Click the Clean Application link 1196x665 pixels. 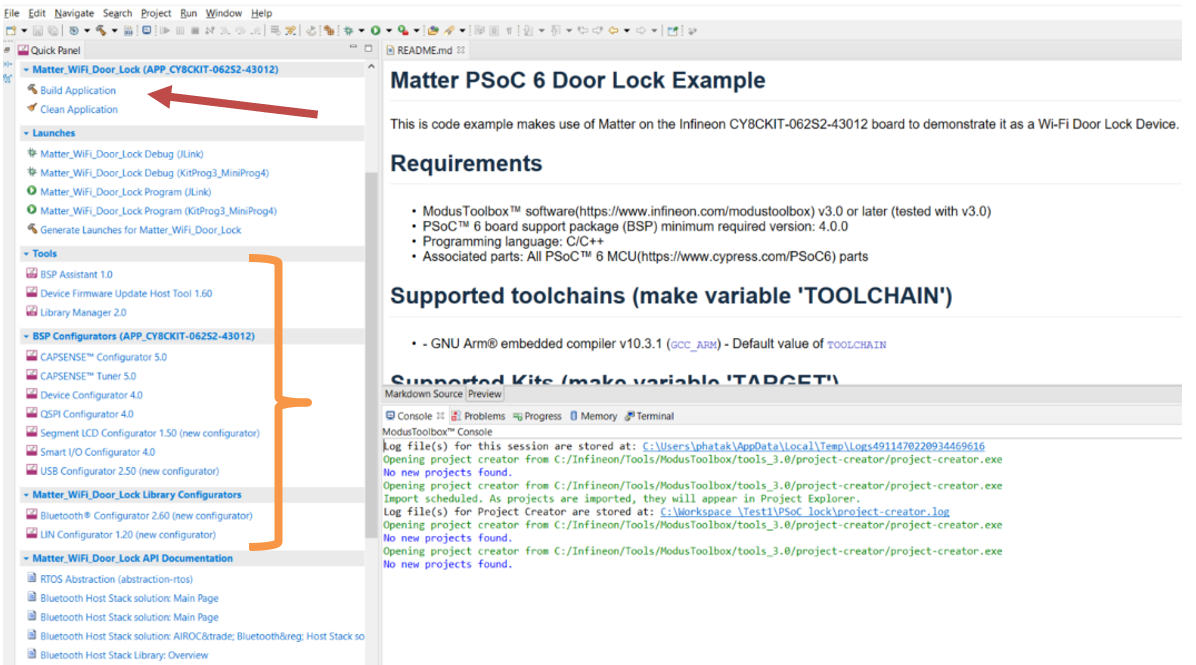[x=79, y=109]
